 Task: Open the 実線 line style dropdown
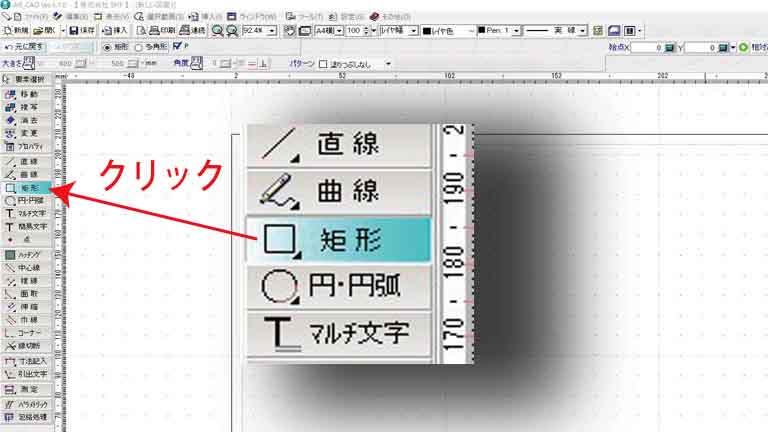click(582, 31)
